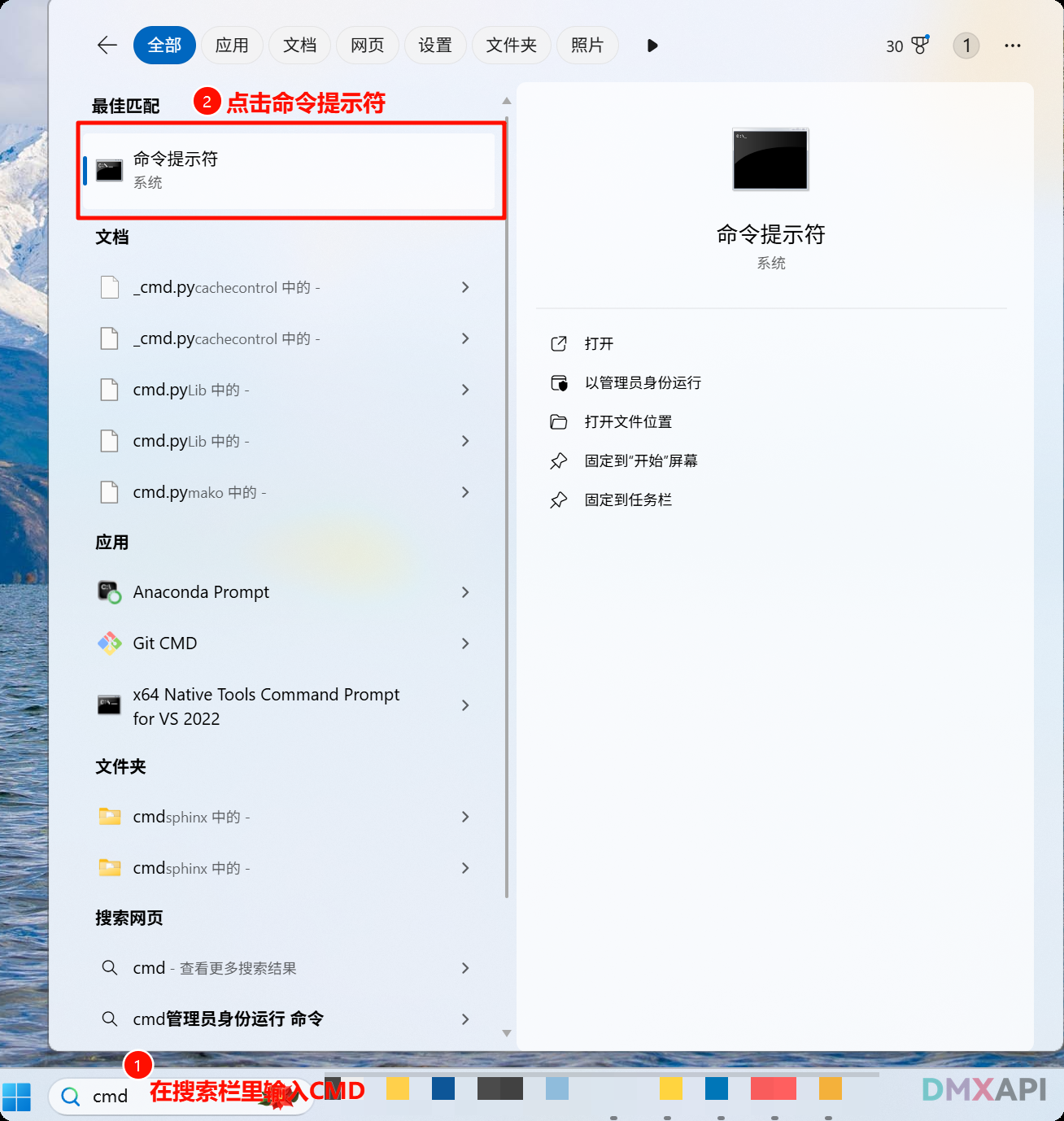
Task: Click 打开文件位置 option
Action: pos(627,422)
